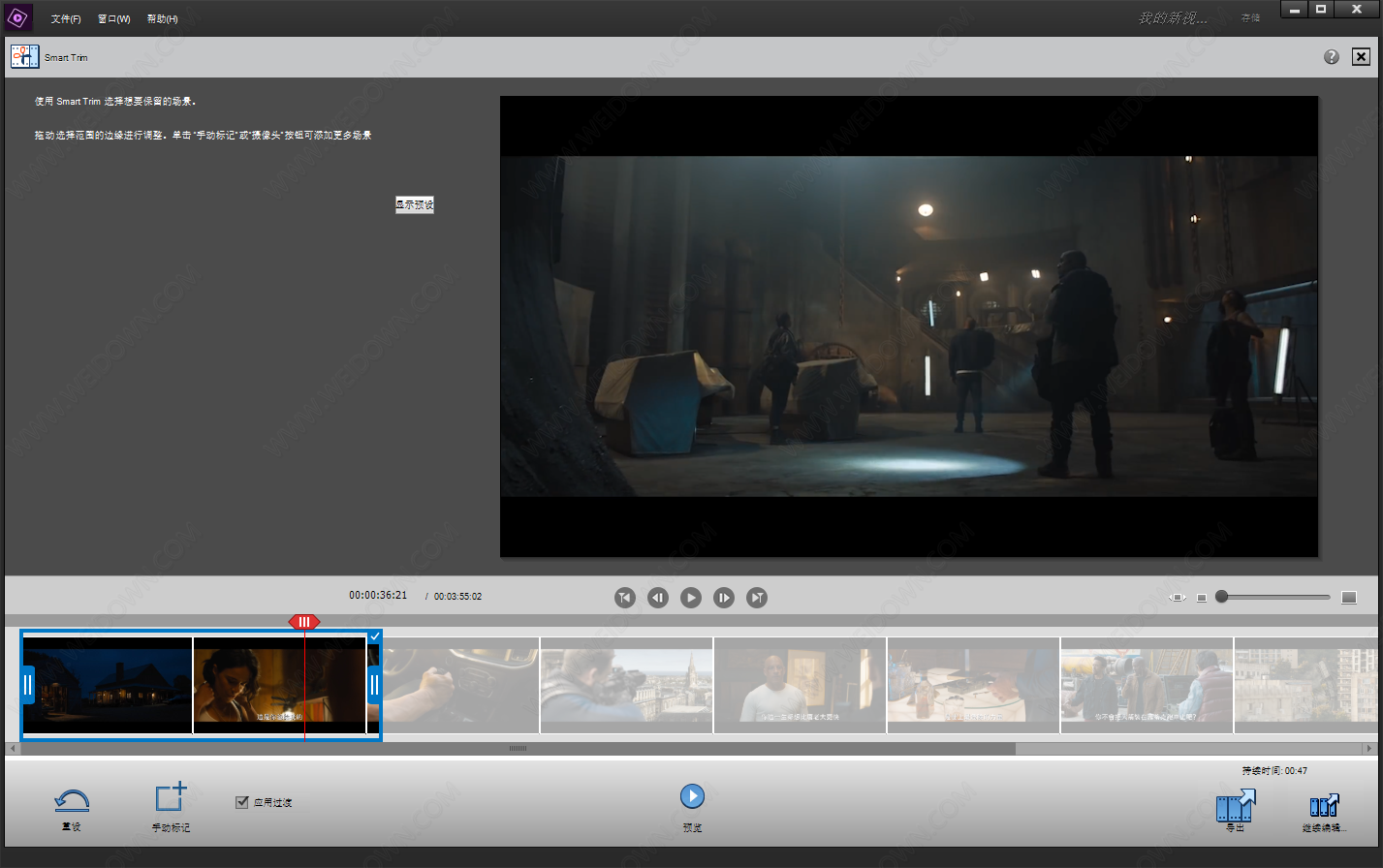Select the woman at lamp thumbnail
The width and height of the screenshot is (1383, 868).
point(279,685)
